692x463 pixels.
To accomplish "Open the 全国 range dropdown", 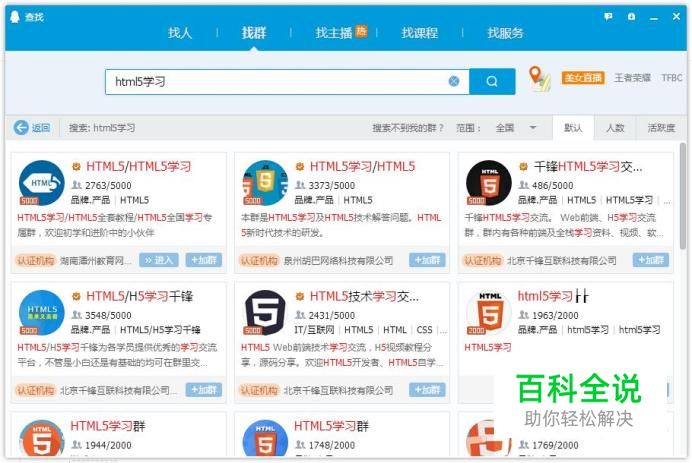I will pyautogui.click(x=516, y=128).
